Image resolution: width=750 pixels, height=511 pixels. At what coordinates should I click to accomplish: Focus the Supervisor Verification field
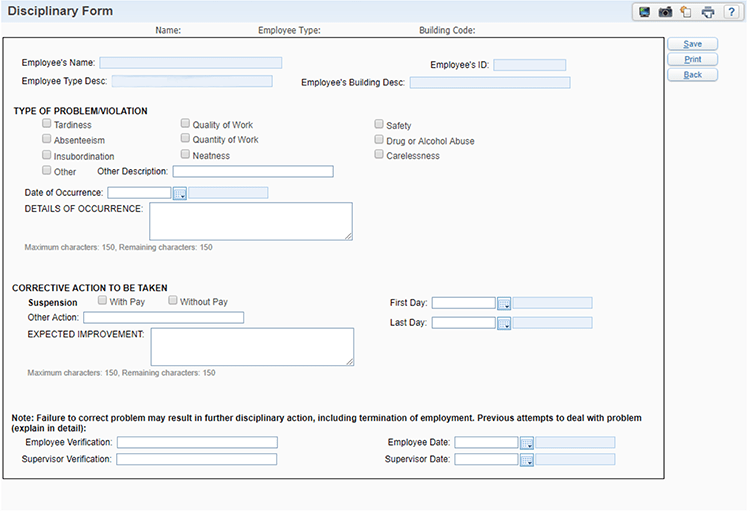coord(197,459)
